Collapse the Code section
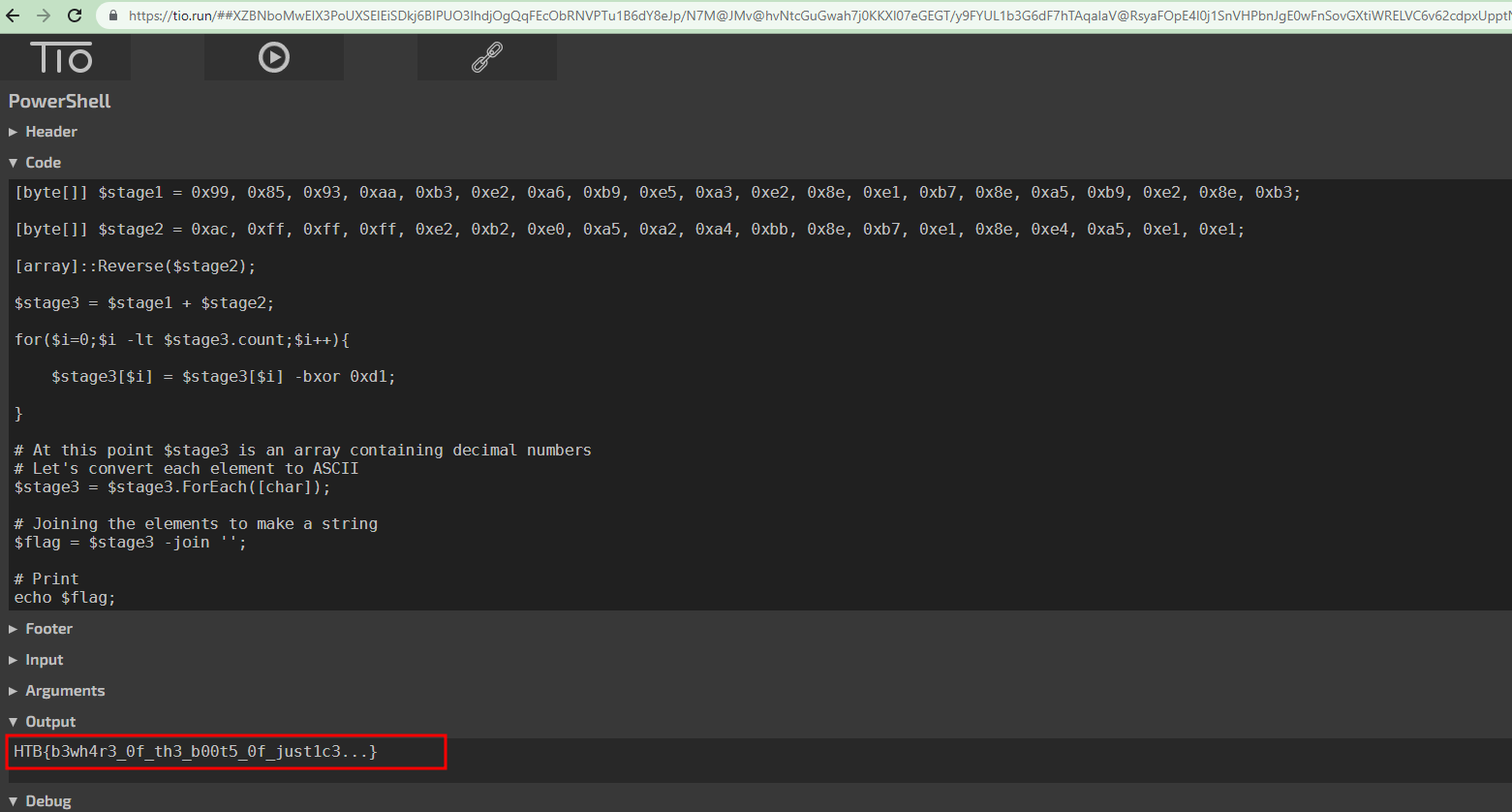This screenshot has height=812, width=1512. pyautogui.click(x=43, y=163)
